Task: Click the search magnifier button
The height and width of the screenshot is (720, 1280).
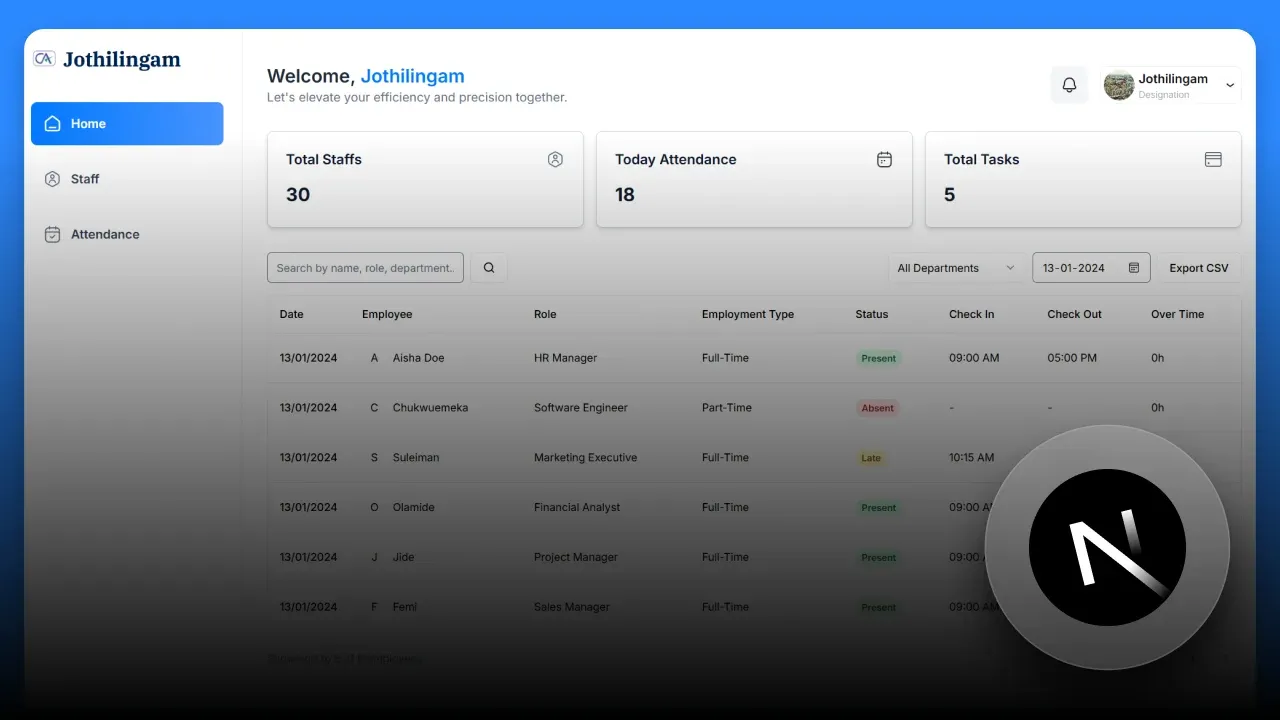Action: click(x=489, y=268)
